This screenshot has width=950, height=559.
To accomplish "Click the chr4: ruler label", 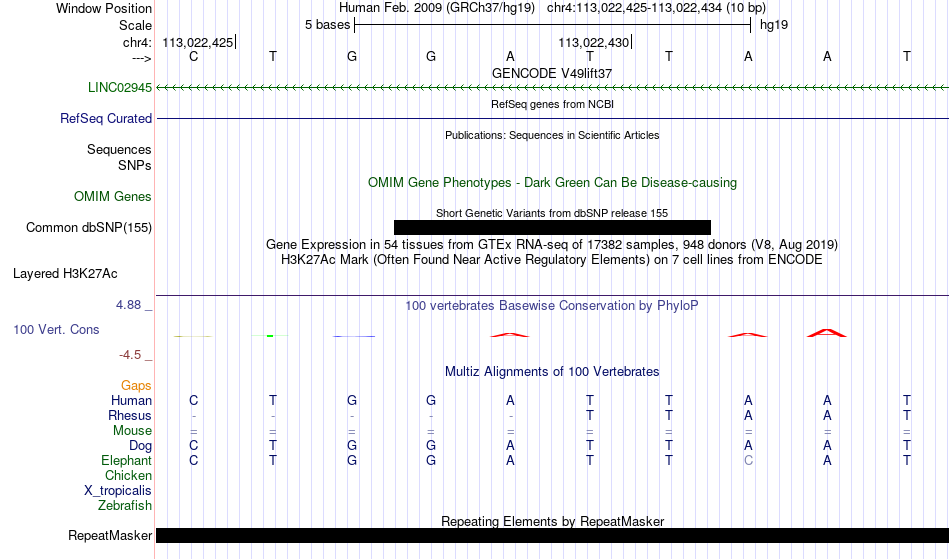I will [137, 42].
